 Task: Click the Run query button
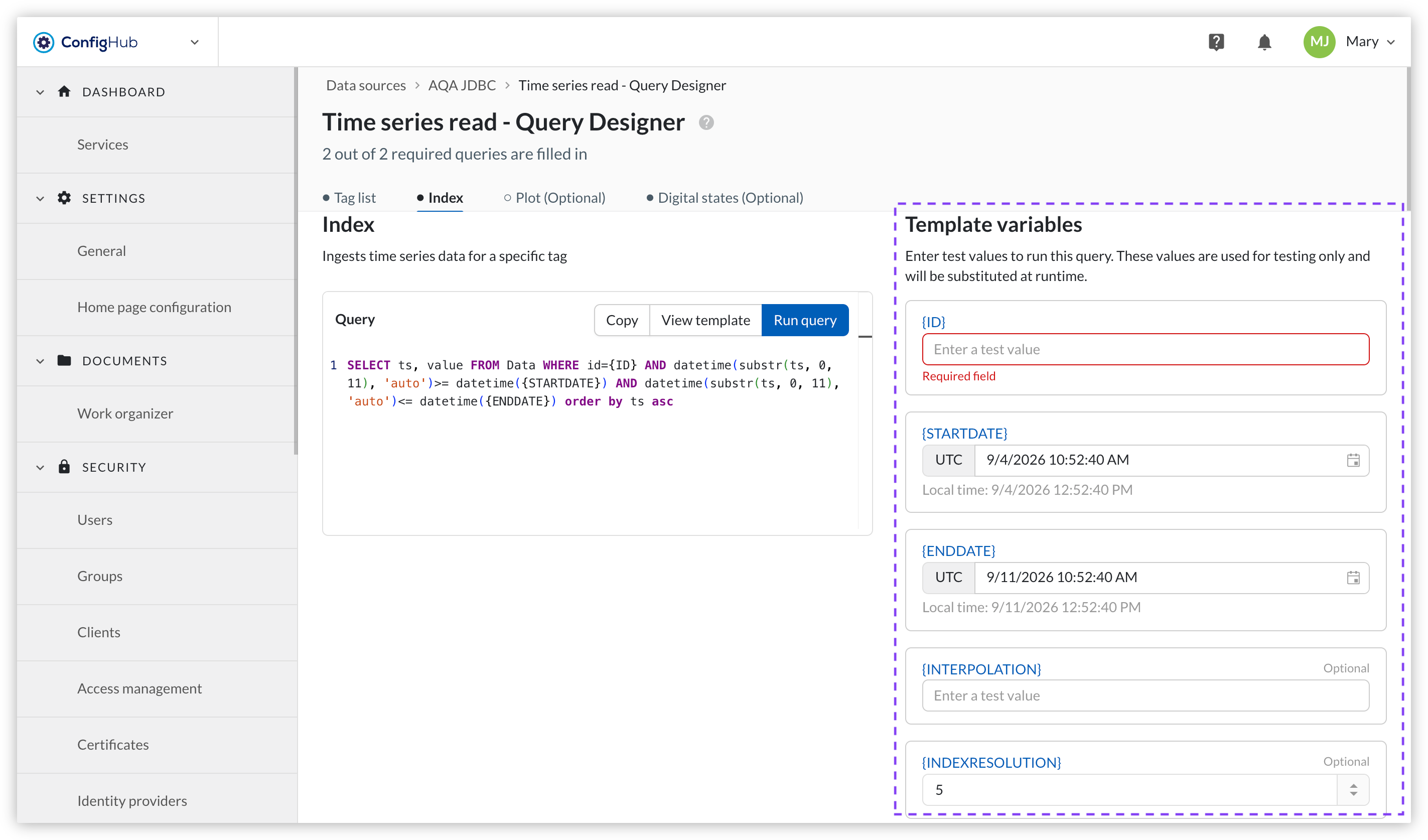pos(805,320)
